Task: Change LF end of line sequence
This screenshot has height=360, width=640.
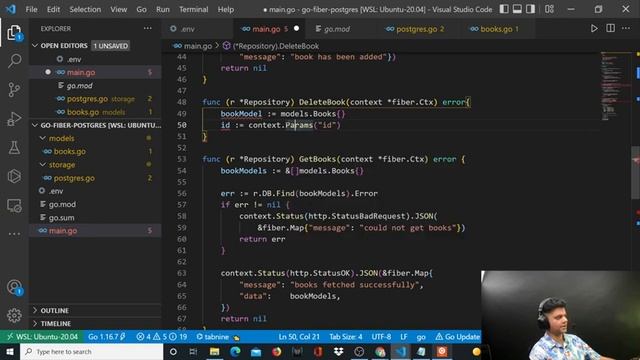Action: point(403,337)
